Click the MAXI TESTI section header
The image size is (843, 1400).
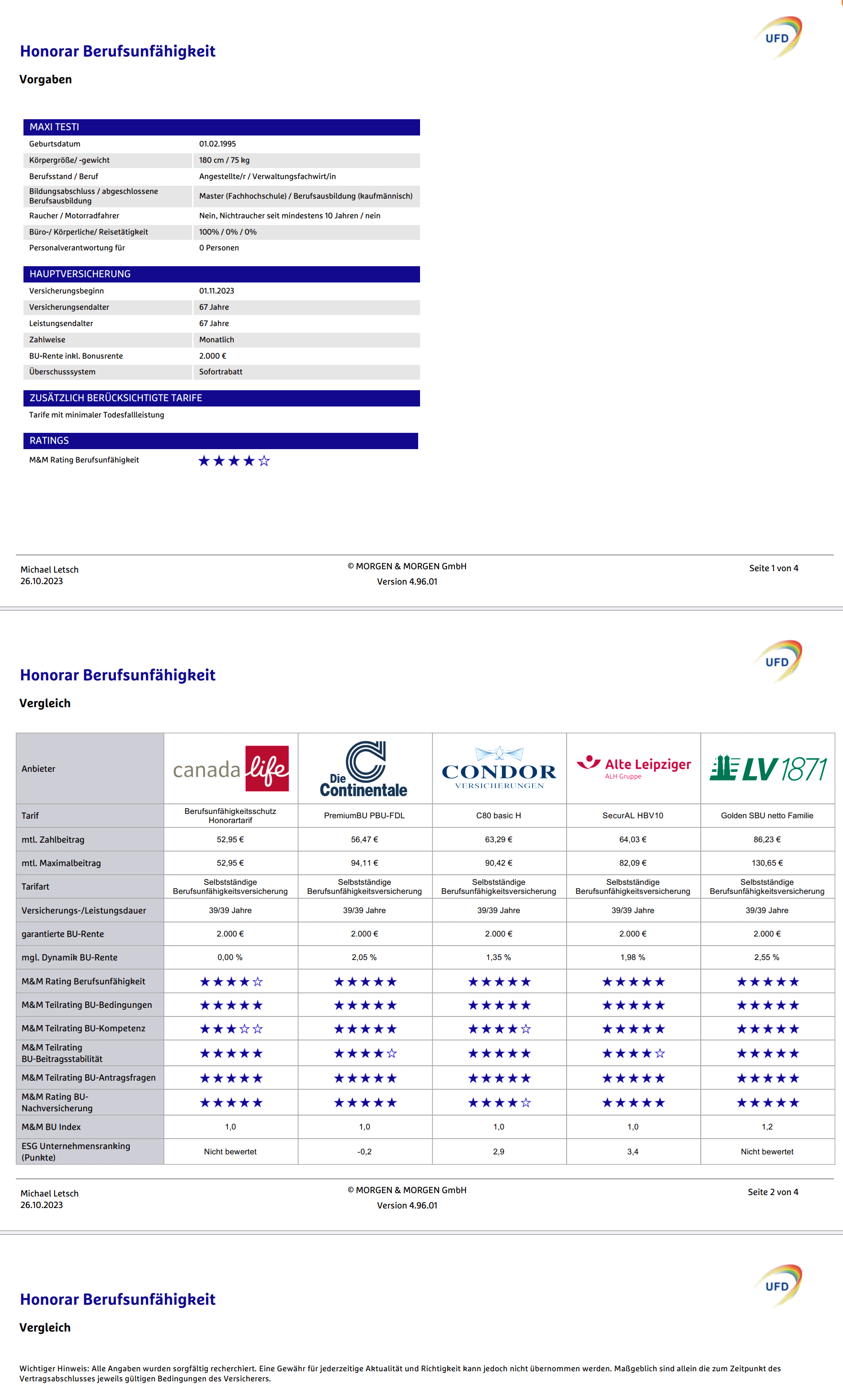click(222, 127)
